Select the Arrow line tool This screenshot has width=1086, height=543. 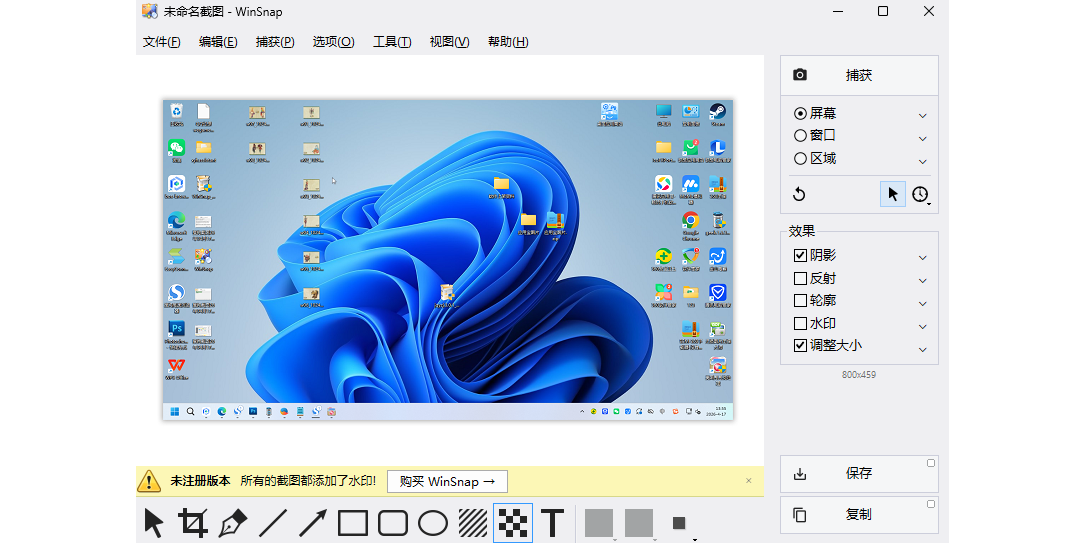click(x=312, y=523)
